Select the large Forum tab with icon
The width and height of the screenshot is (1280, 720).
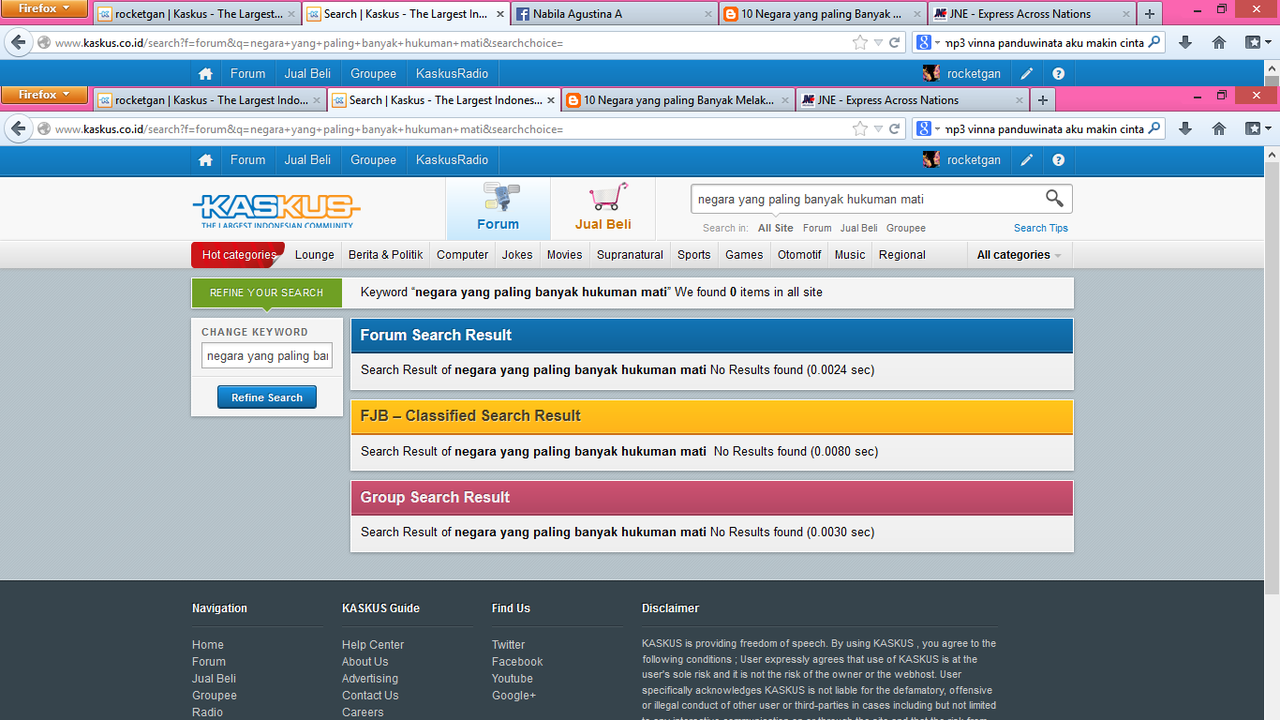[x=498, y=209]
